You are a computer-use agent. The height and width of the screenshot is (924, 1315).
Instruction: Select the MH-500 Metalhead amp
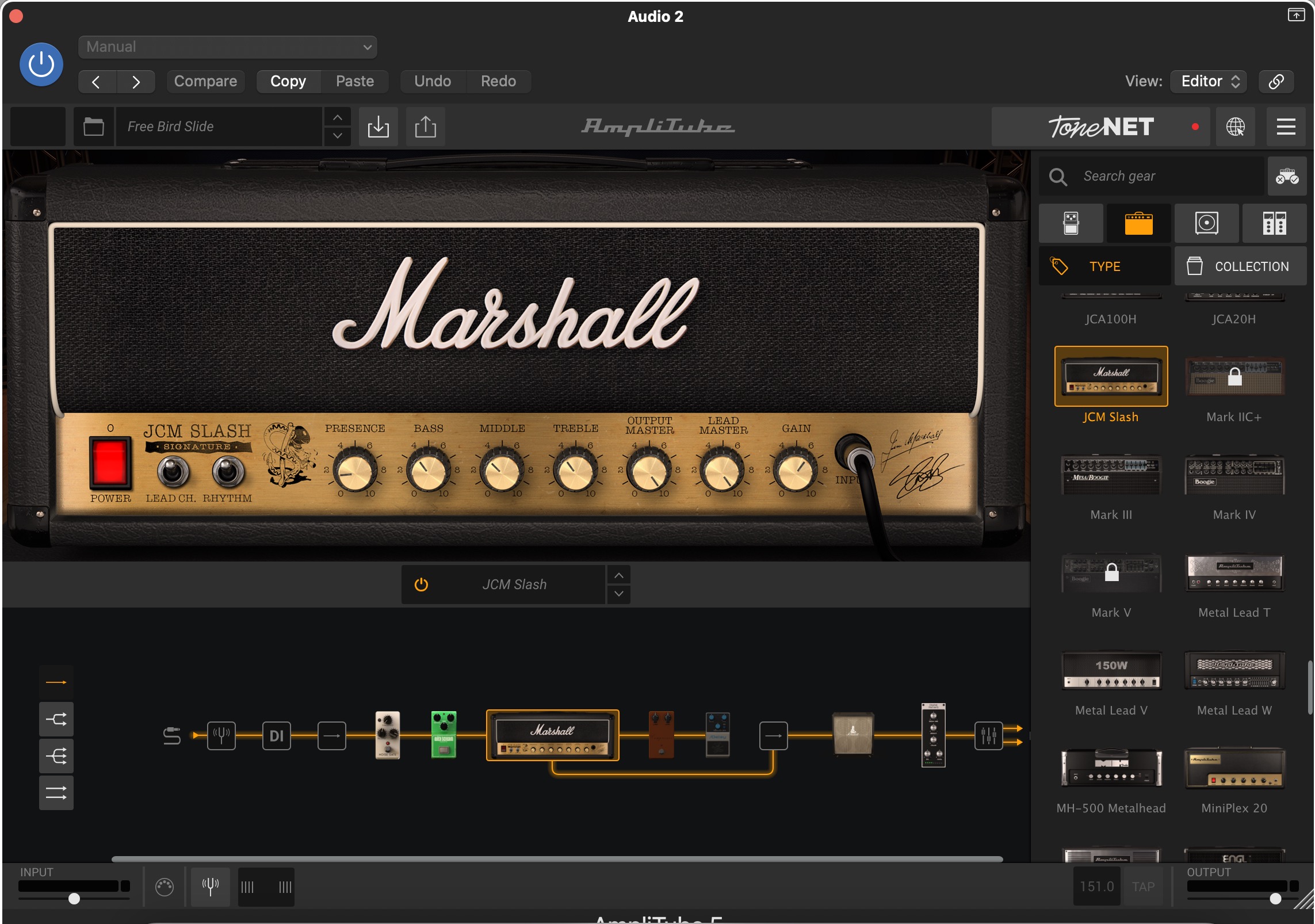click(1111, 769)
